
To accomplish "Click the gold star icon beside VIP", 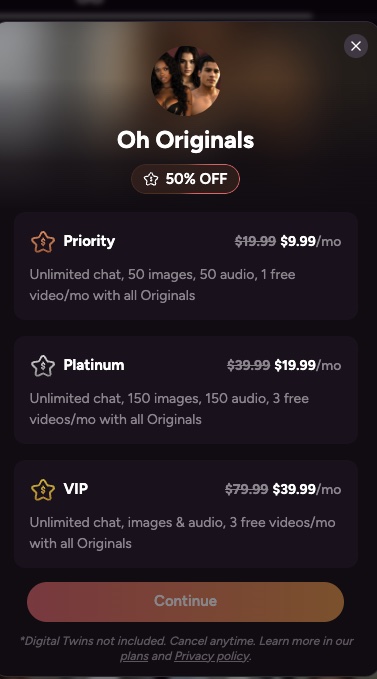I will tap(43, 490).
